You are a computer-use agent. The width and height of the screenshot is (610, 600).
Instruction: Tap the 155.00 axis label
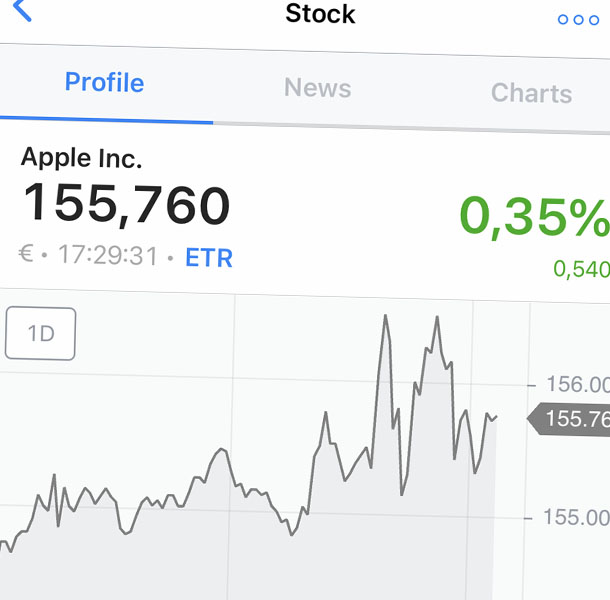click(x=575, y=517)
